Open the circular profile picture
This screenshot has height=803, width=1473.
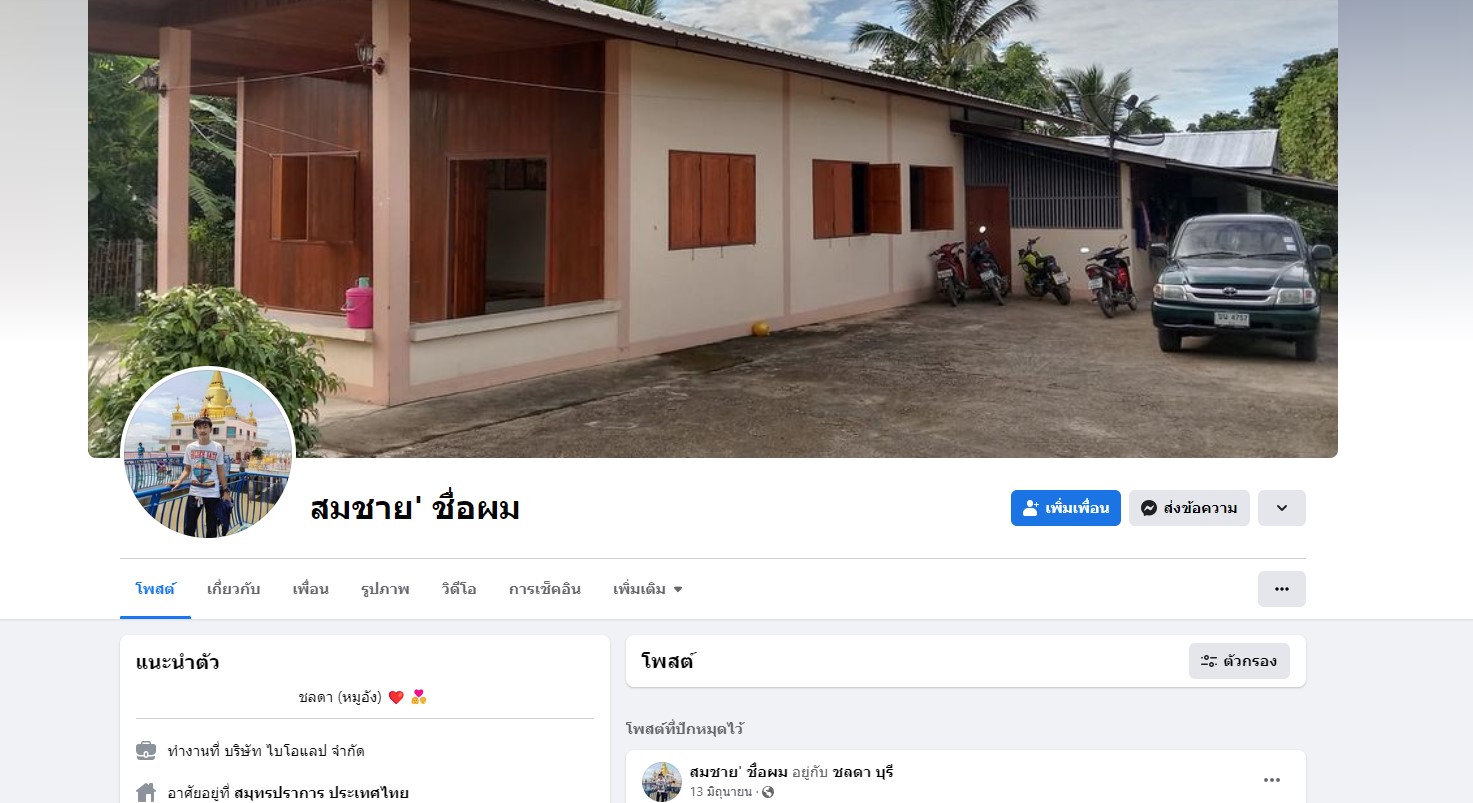coord(208,453)
